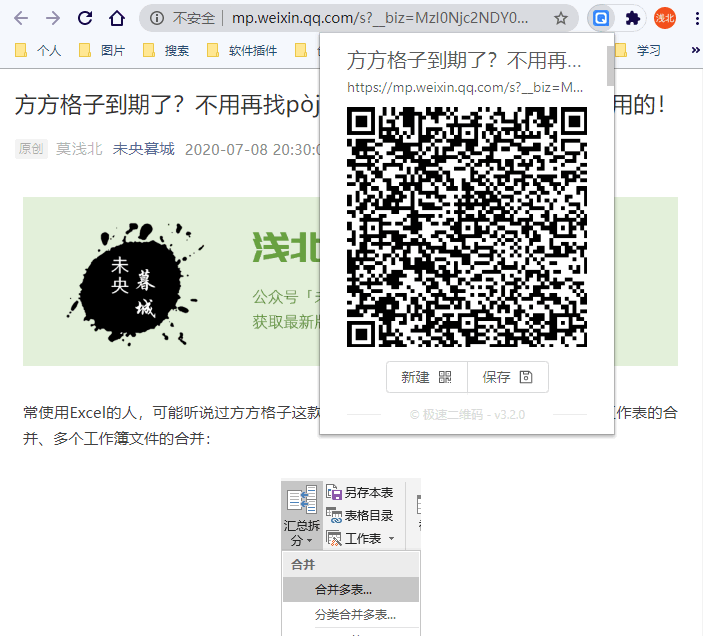The width and height of the screenshot is (703, 636).
Task: Open the Extensions puzzle menu
Action: click(632, 18)
